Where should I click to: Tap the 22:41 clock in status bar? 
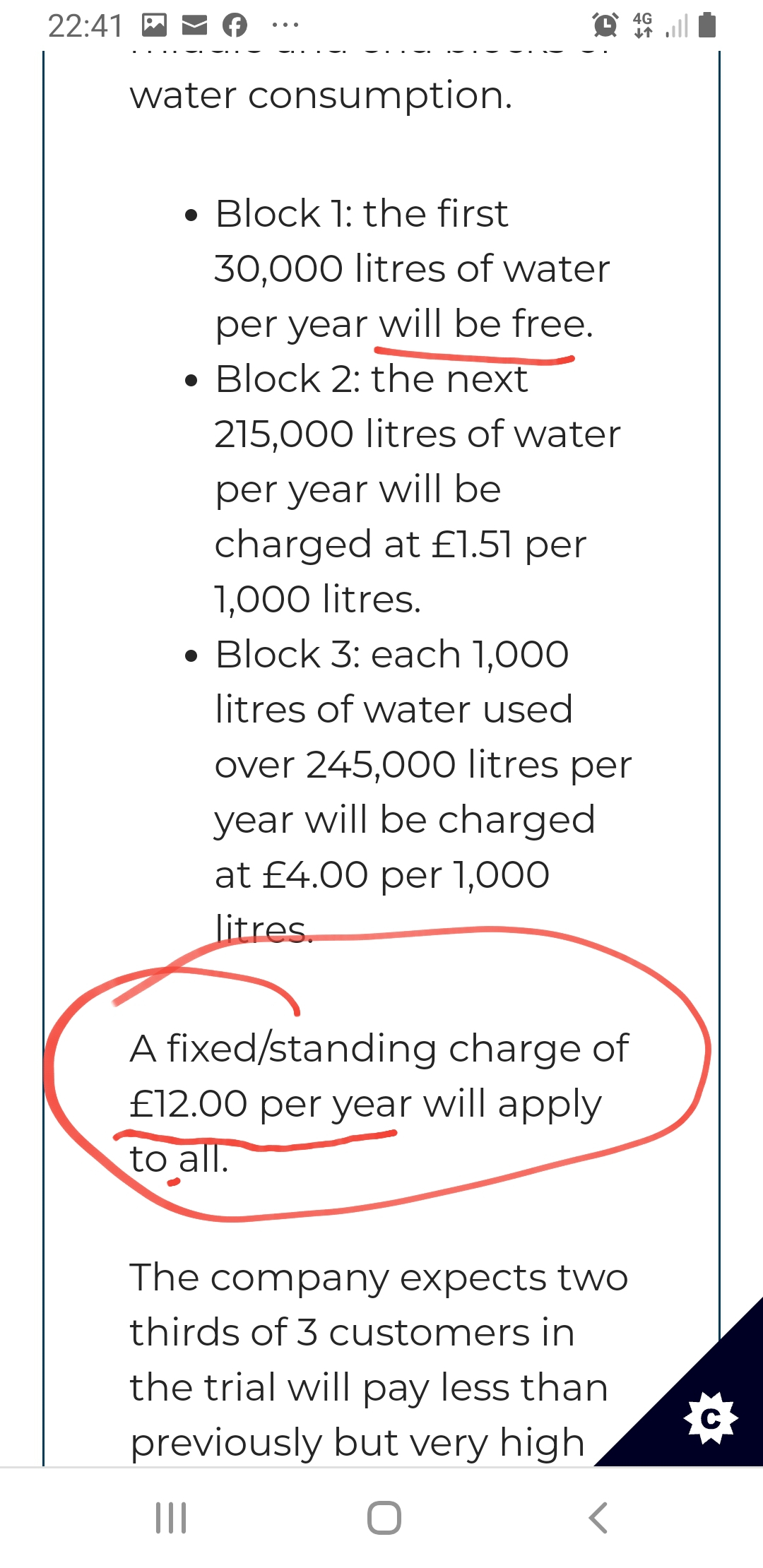pyautogui.click(x=85, y=26)
